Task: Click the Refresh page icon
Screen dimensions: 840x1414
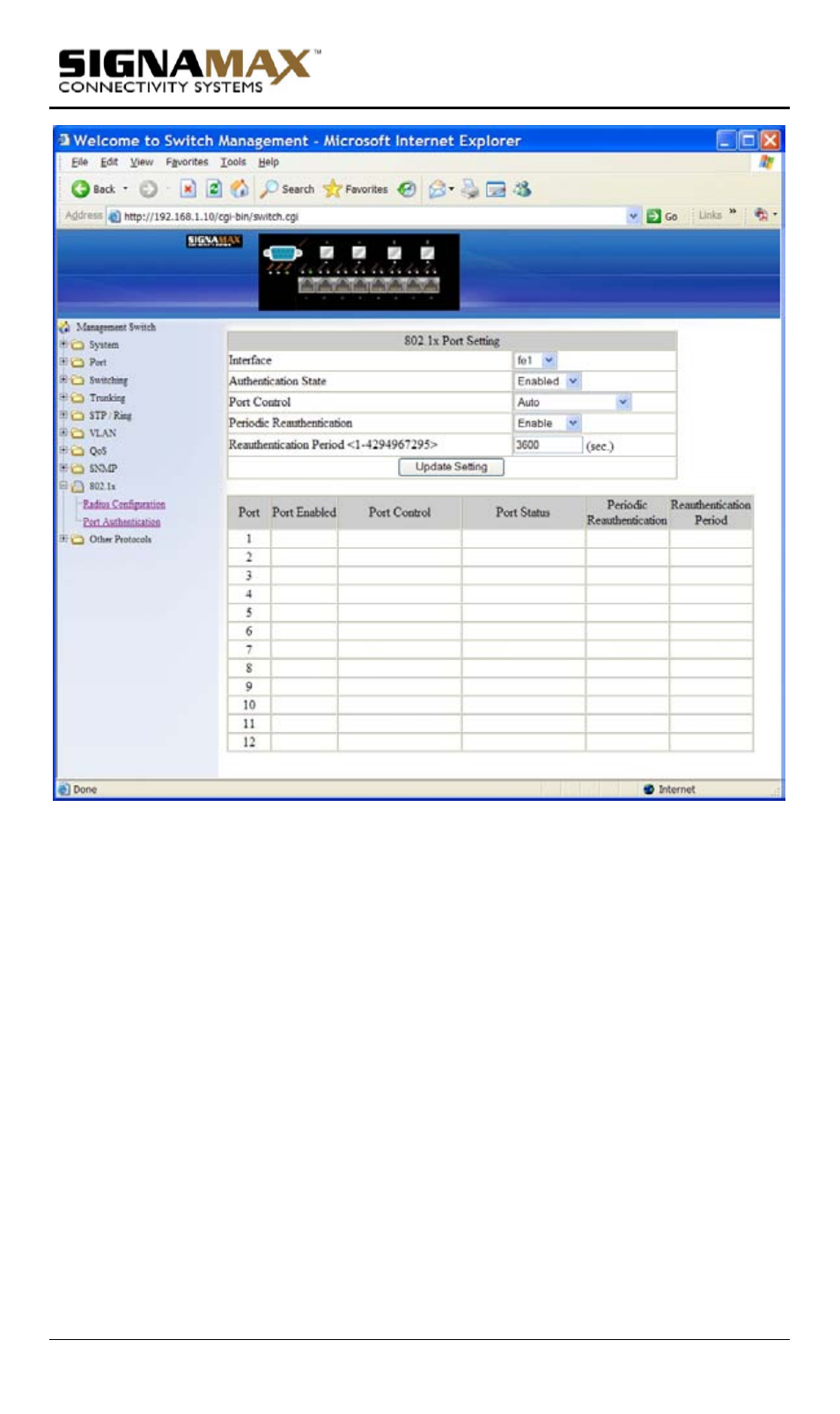Action: click(213, 189)
